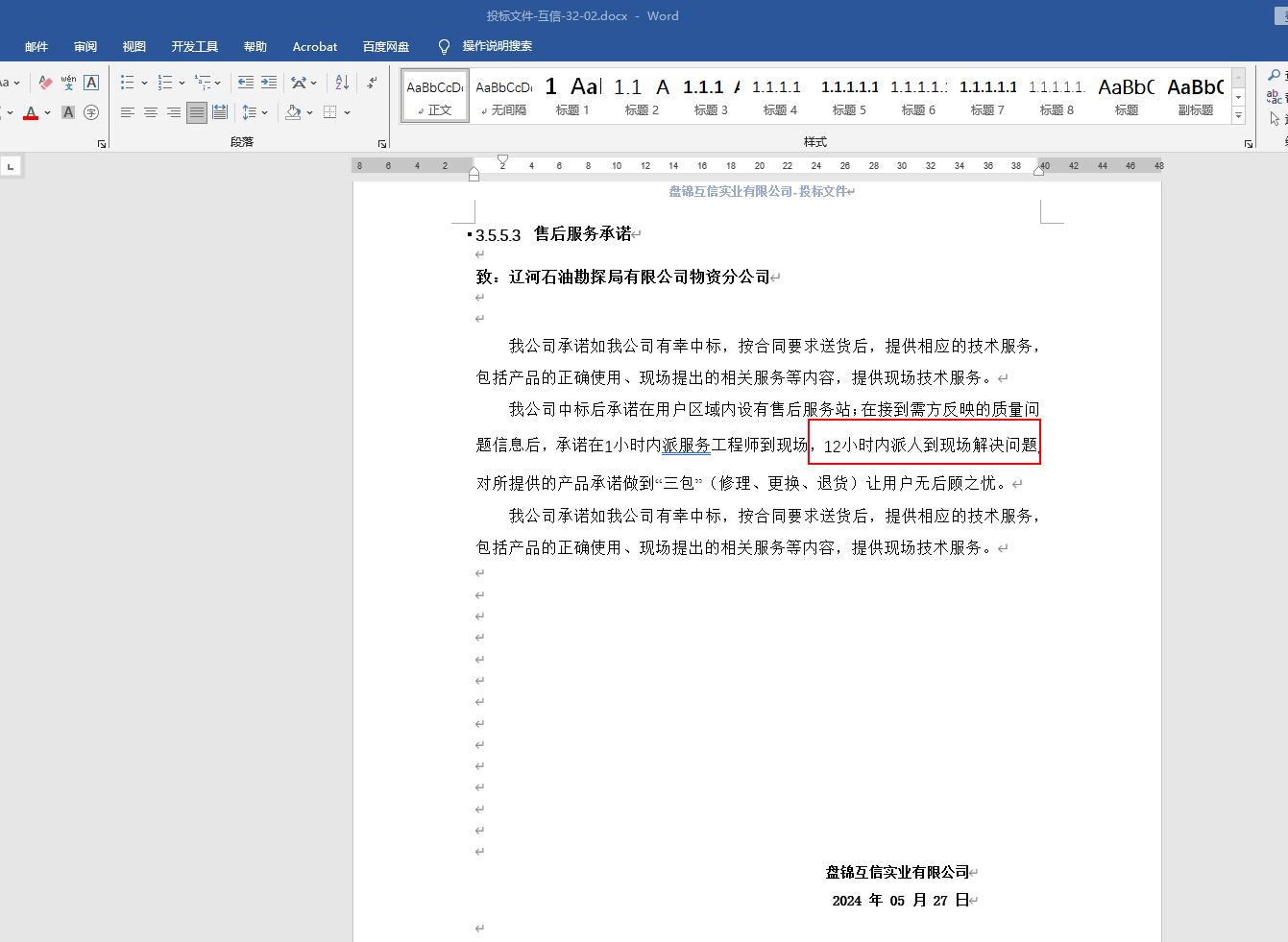The height and width of the screenshot is (942, 1288).
Task: Open the font color dropdown arrow
Action: tap(47, 112)
